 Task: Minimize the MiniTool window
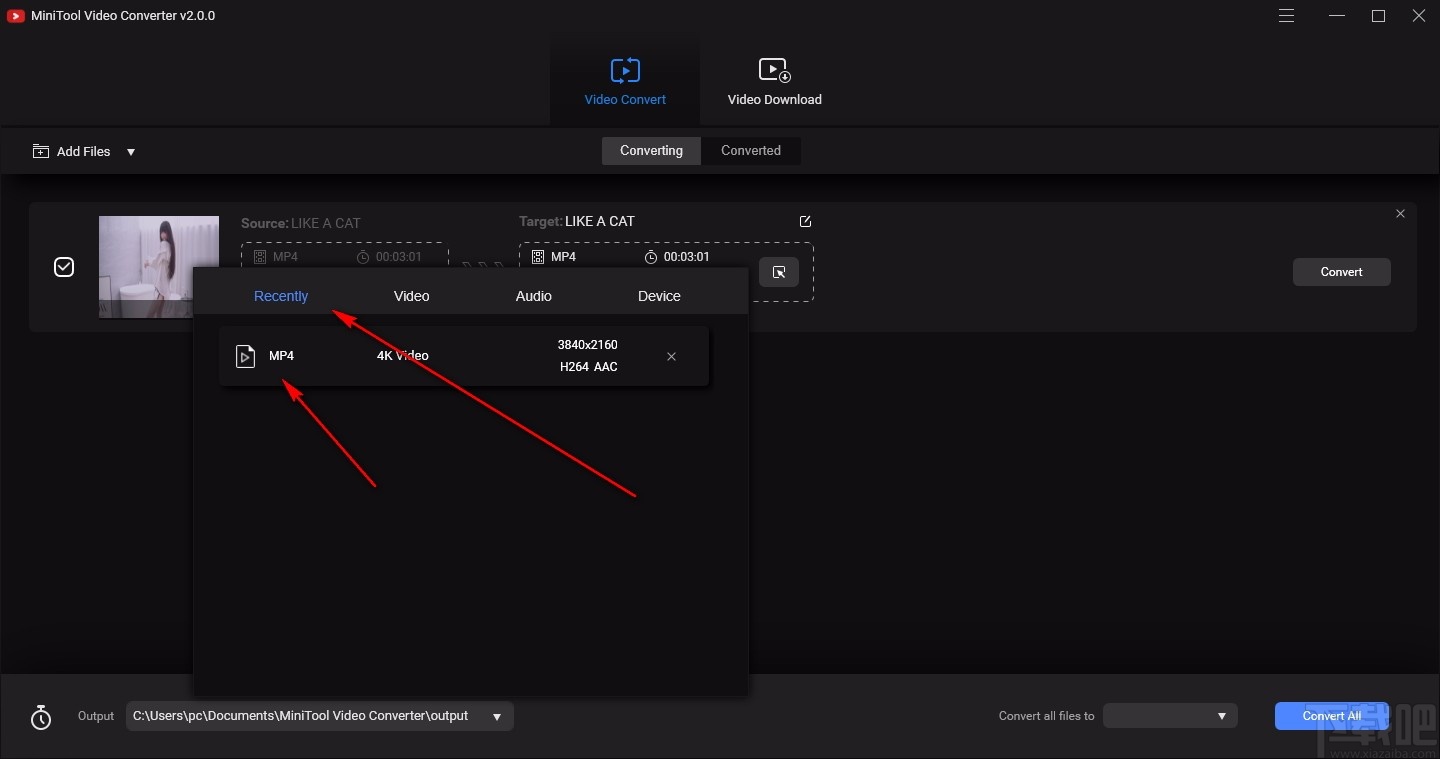pyautogui.click(x=1337, y=16)
